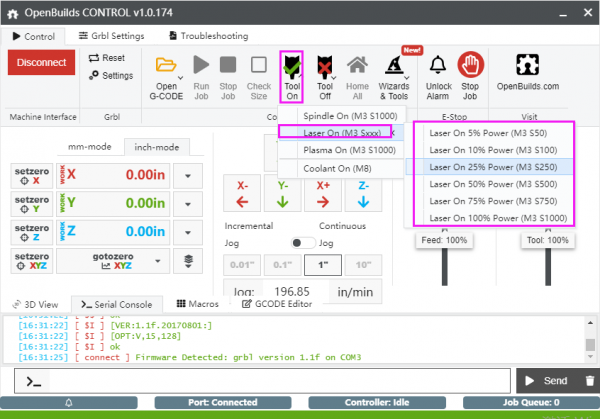
Task: Click setzero Y button
Action: (32, 204)
